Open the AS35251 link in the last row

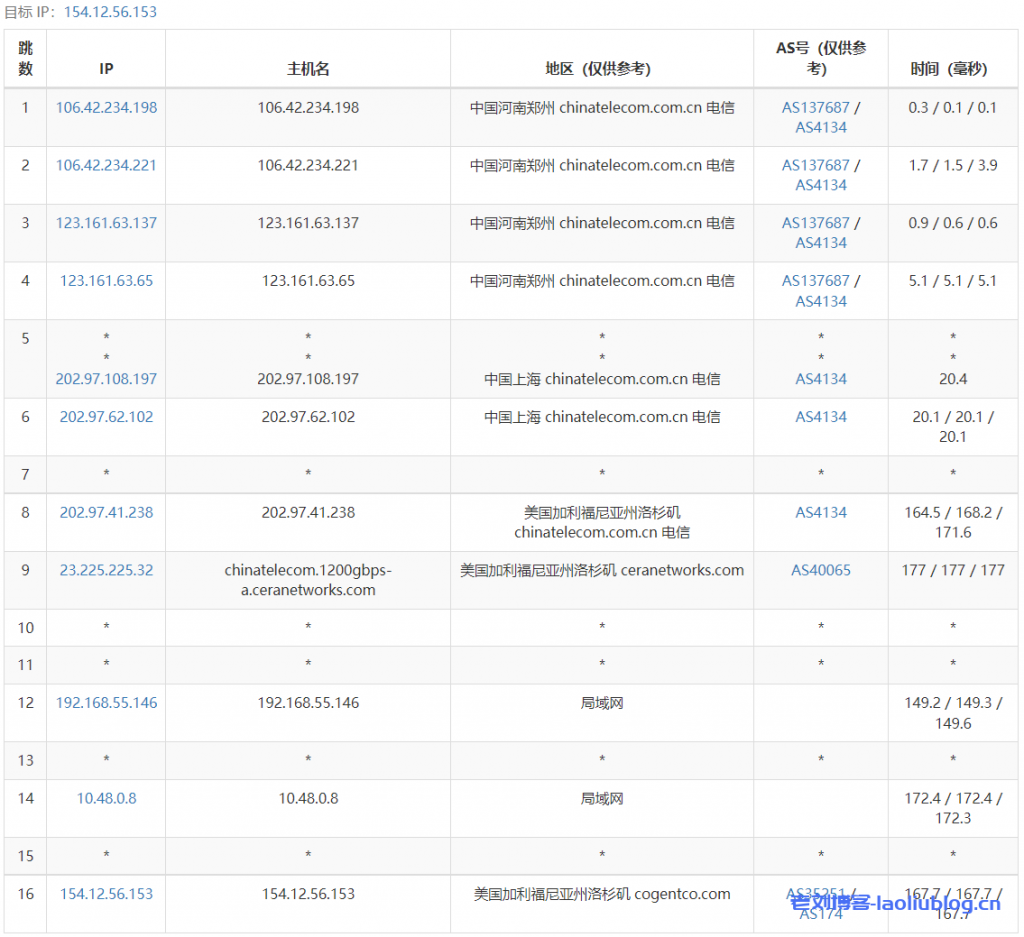tap(815, 893)
